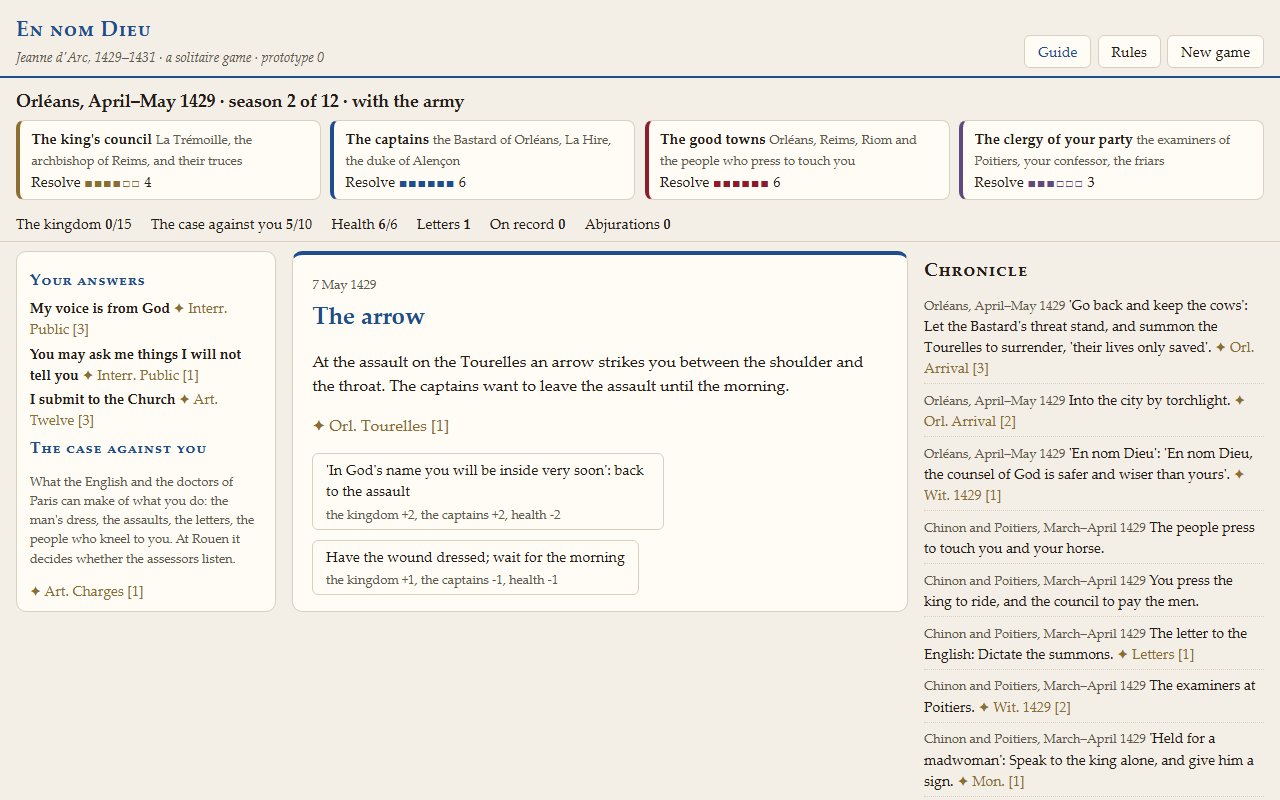Choose 'Have the wound dressed' option
1280x800 pixels.
[x=475, y=567]
